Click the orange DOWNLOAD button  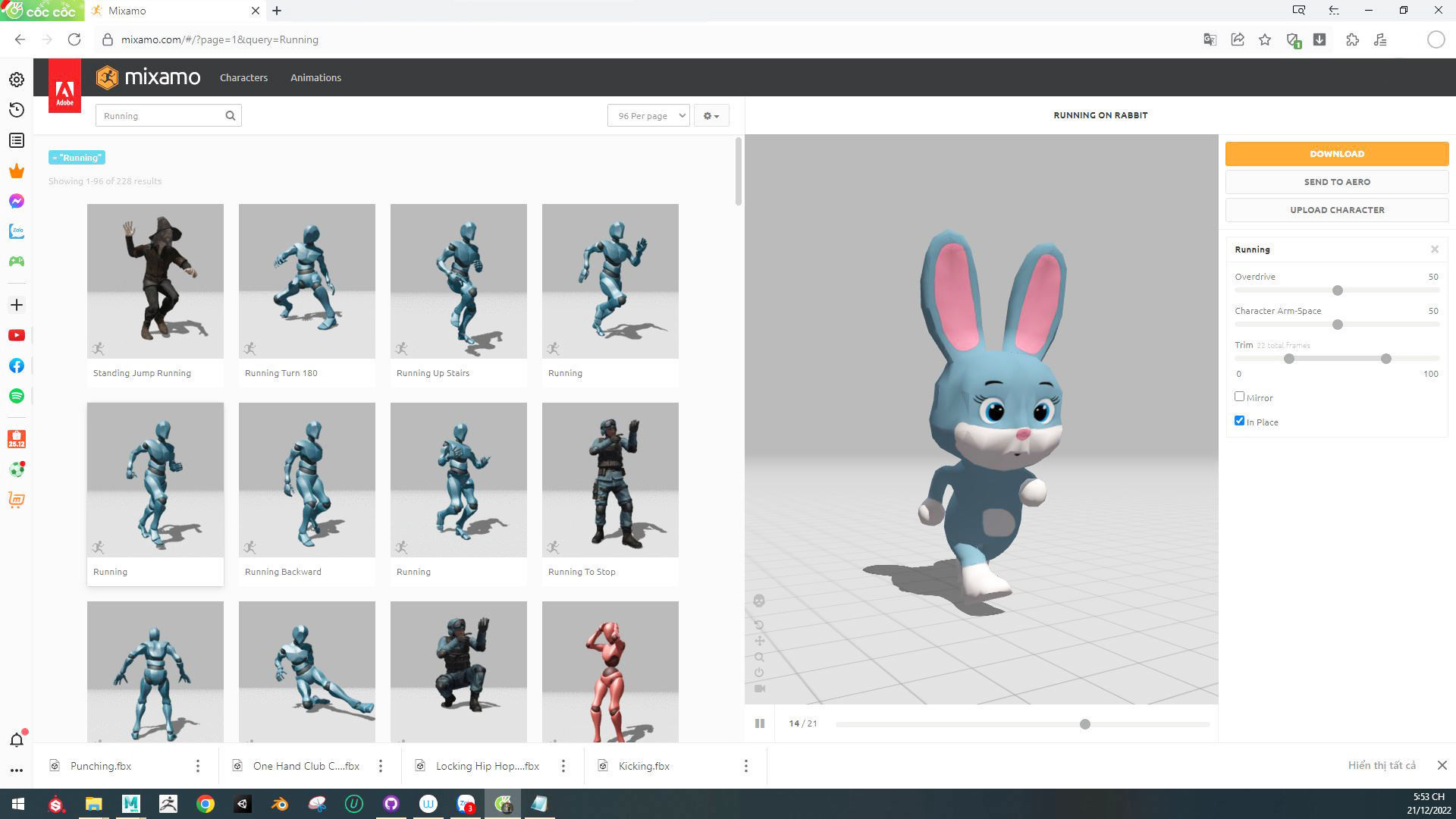point(1336,154)
